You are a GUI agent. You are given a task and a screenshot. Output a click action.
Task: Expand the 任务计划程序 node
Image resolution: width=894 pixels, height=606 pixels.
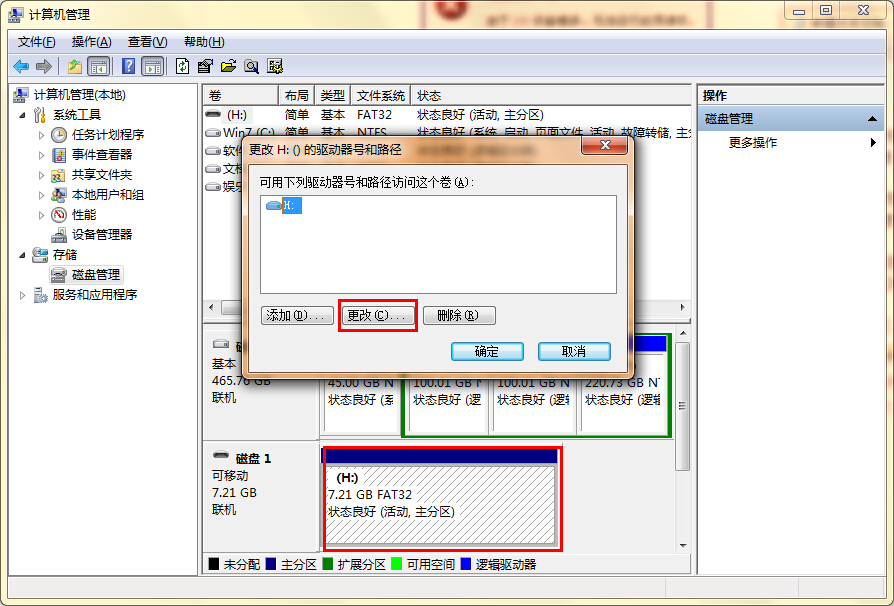click(41, 135)
